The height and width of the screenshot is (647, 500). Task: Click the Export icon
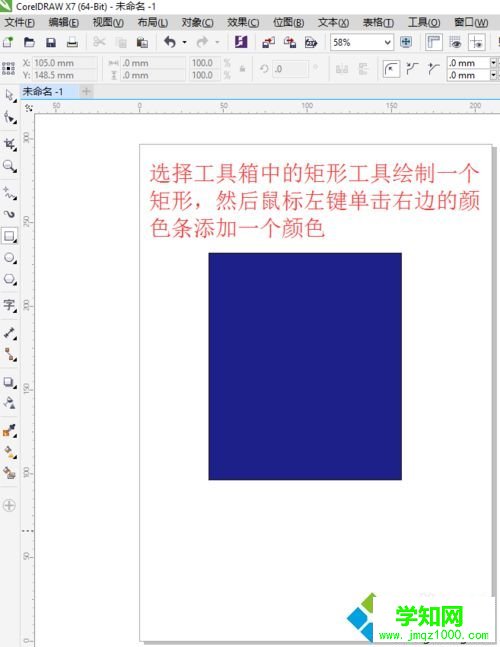290,42
